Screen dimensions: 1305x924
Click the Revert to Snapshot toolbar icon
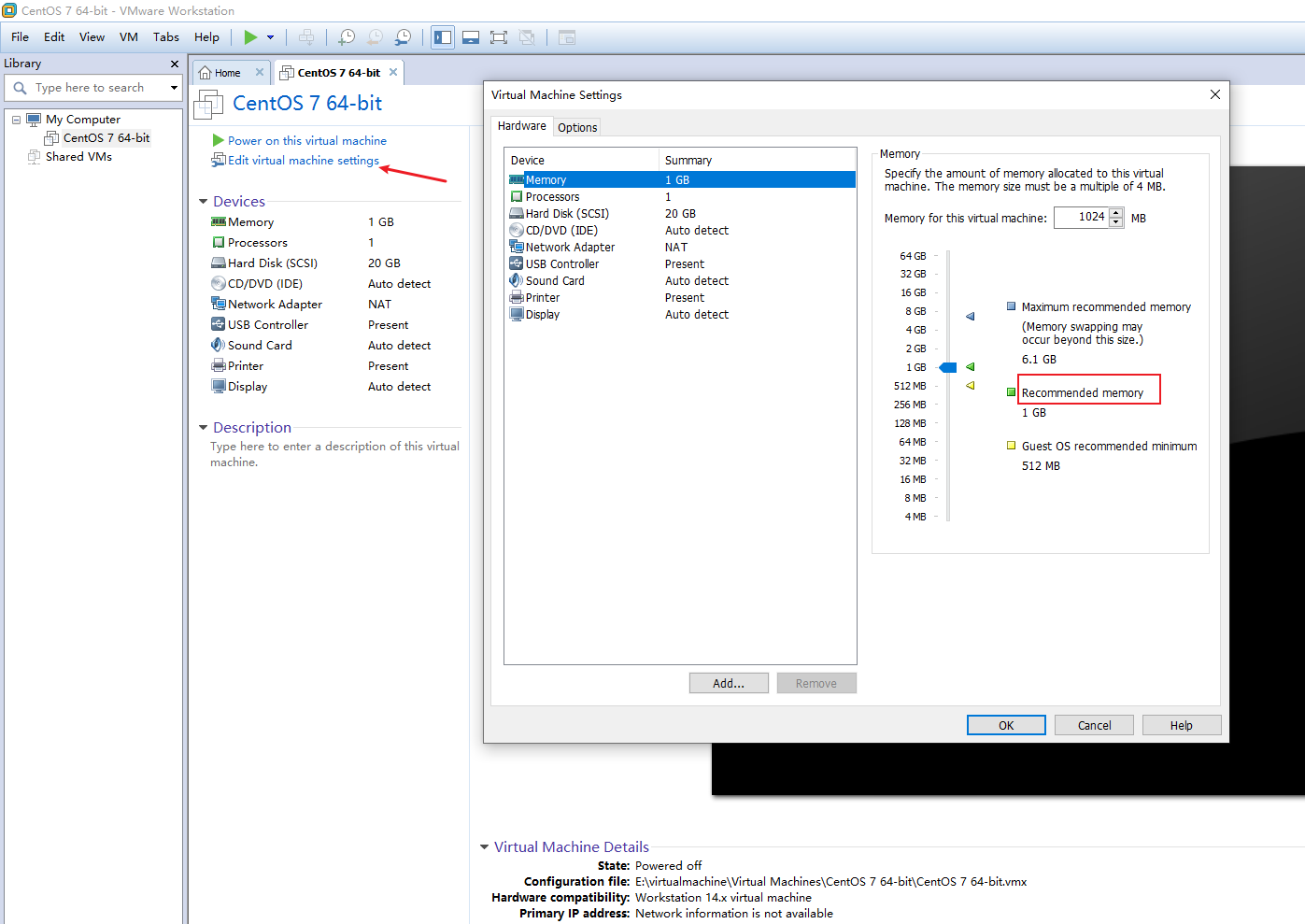coord(375,37)
